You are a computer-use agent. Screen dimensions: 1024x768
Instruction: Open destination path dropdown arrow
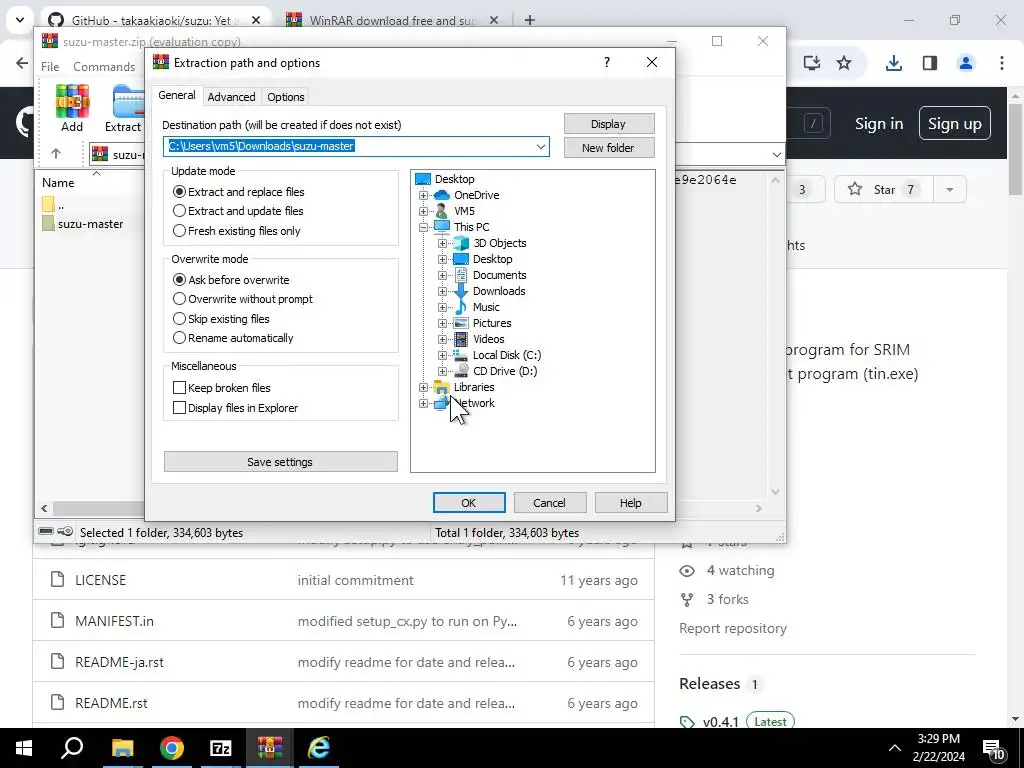(x=541, y=146)
